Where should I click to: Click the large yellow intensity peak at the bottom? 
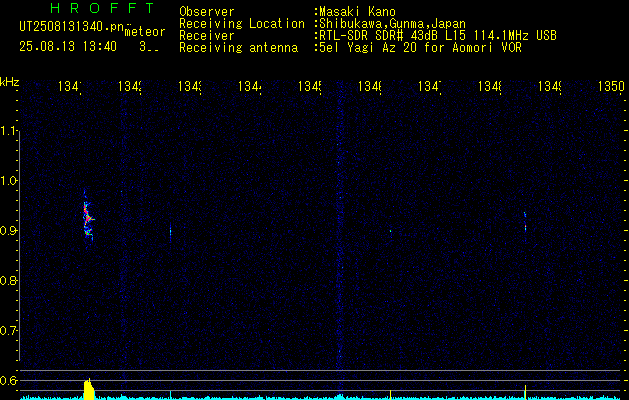point(89,388)
